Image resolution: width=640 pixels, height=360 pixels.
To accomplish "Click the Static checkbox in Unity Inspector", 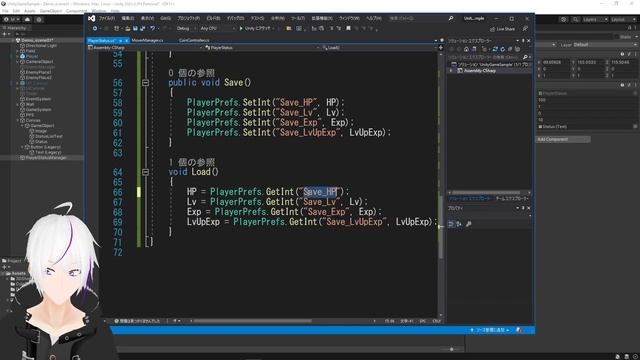I will pyautogui.click(x=616, y=37).
